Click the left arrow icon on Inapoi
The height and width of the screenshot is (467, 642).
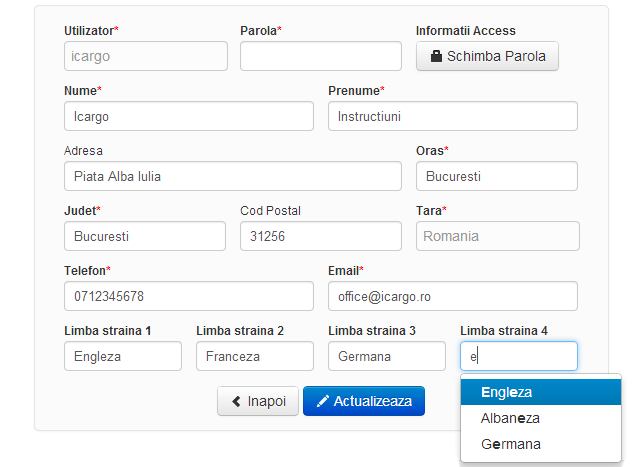click(236, 401)
